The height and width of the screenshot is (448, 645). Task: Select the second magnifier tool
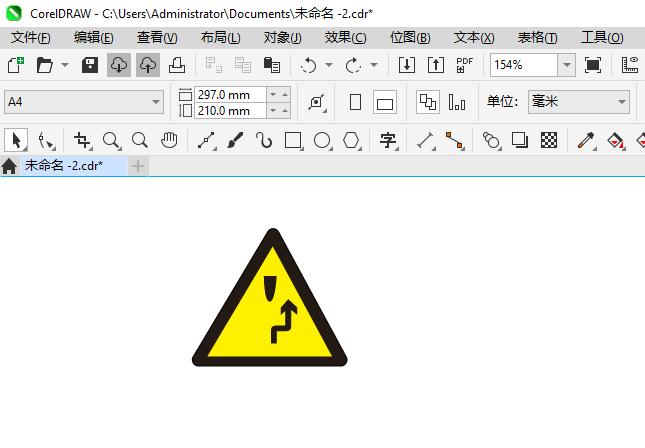click(x=140, y=140)
